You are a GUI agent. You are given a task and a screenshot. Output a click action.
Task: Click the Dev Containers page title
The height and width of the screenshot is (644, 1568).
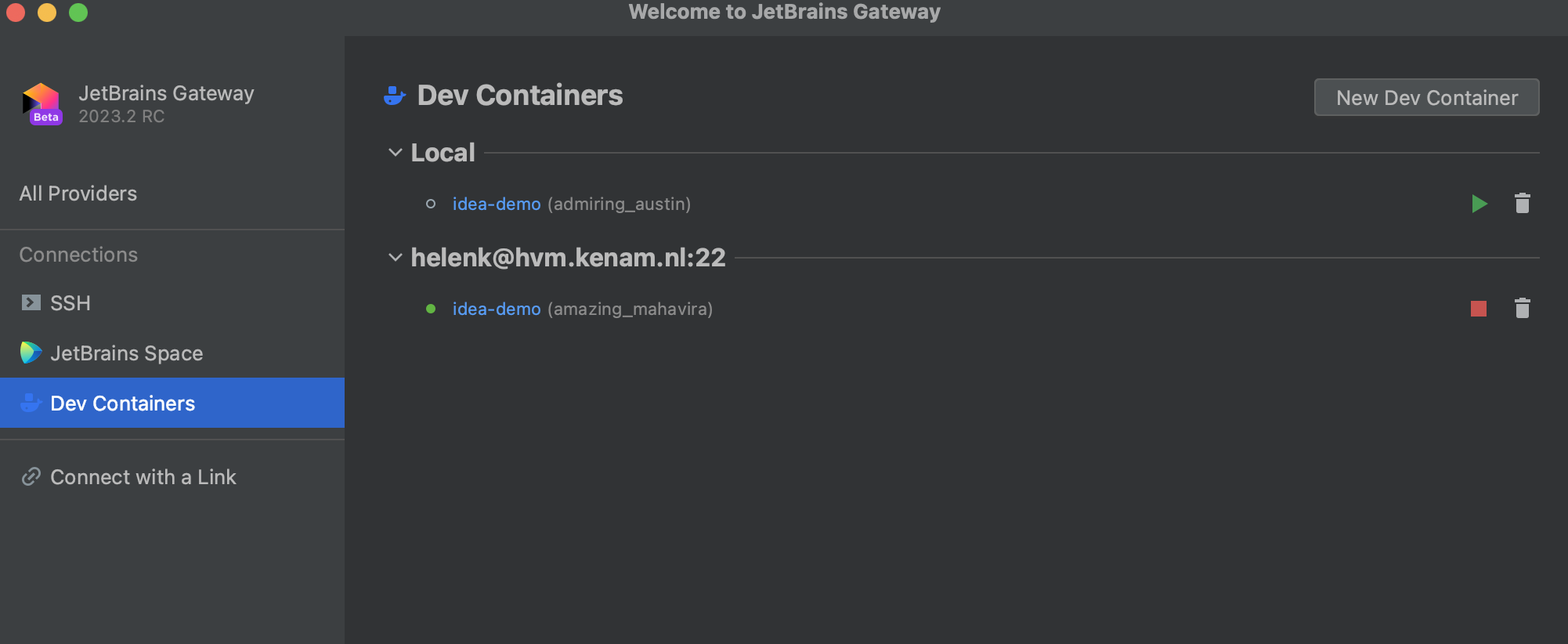(x=520, y=96)
